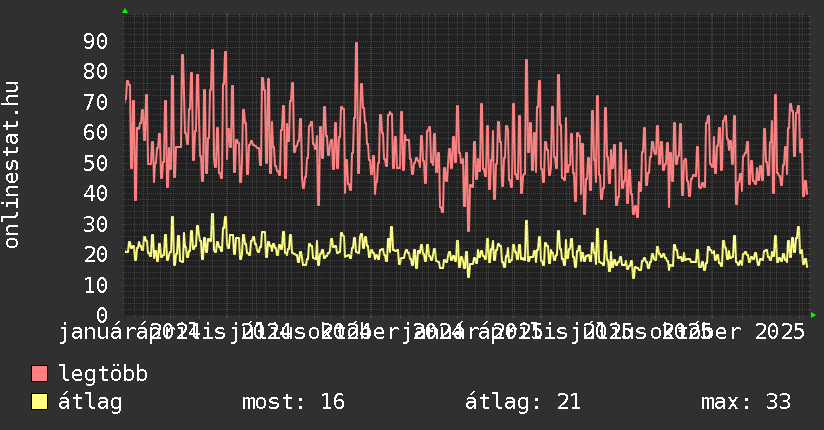Click the green arrow atop the y-axis
Viewport: 824px width, 430px height.
[x=125, y=11]
